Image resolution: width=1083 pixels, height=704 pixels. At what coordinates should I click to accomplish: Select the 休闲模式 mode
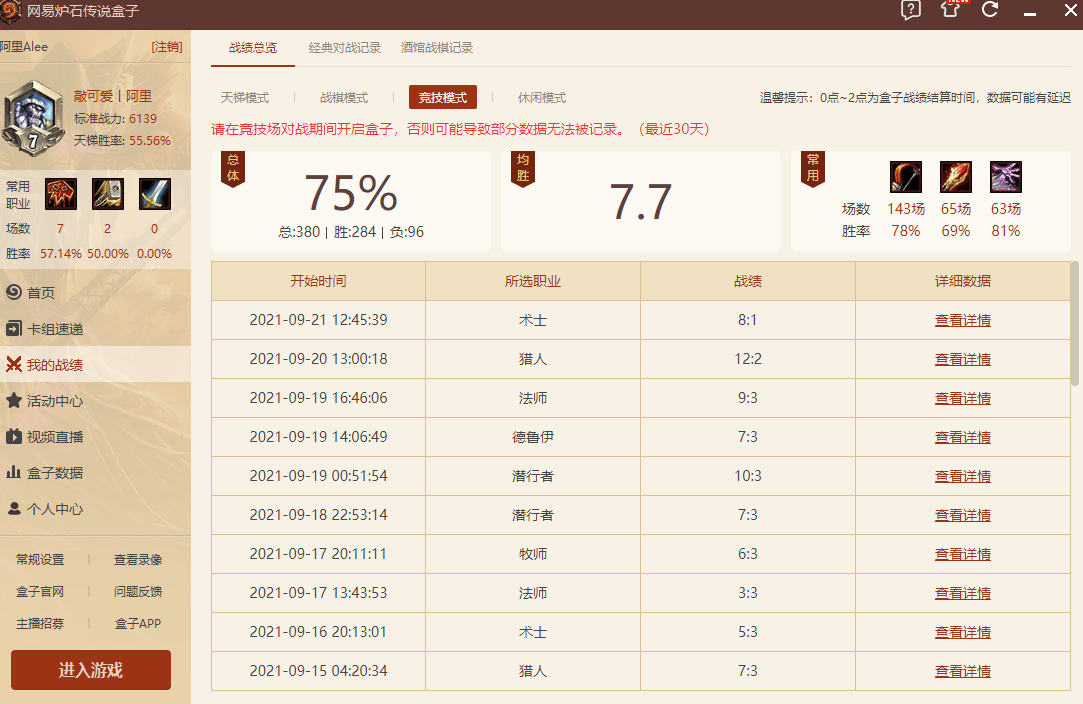(x=542, y=97)
